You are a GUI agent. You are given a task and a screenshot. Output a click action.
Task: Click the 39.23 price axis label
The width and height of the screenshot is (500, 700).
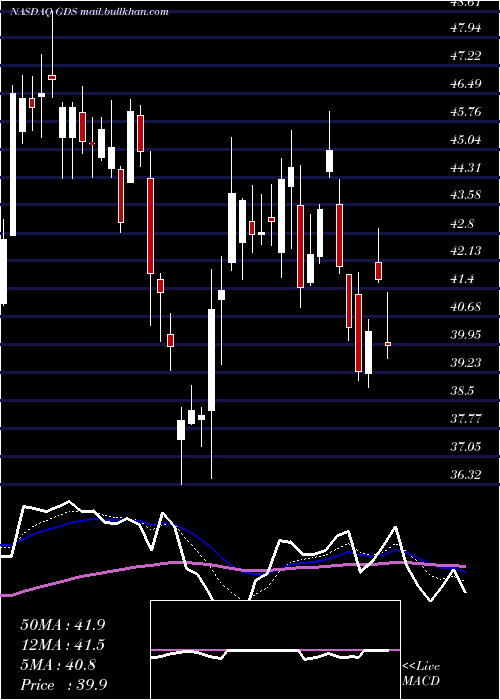click(x=466, y=363)
